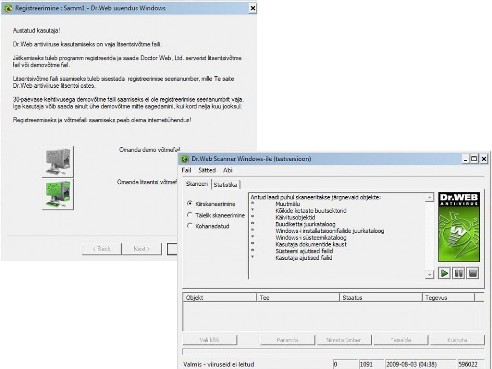The image size is (492, 369).
Task: Click the 'Buudiketta juurkataloog' list entry
Action: pos(305,224)
